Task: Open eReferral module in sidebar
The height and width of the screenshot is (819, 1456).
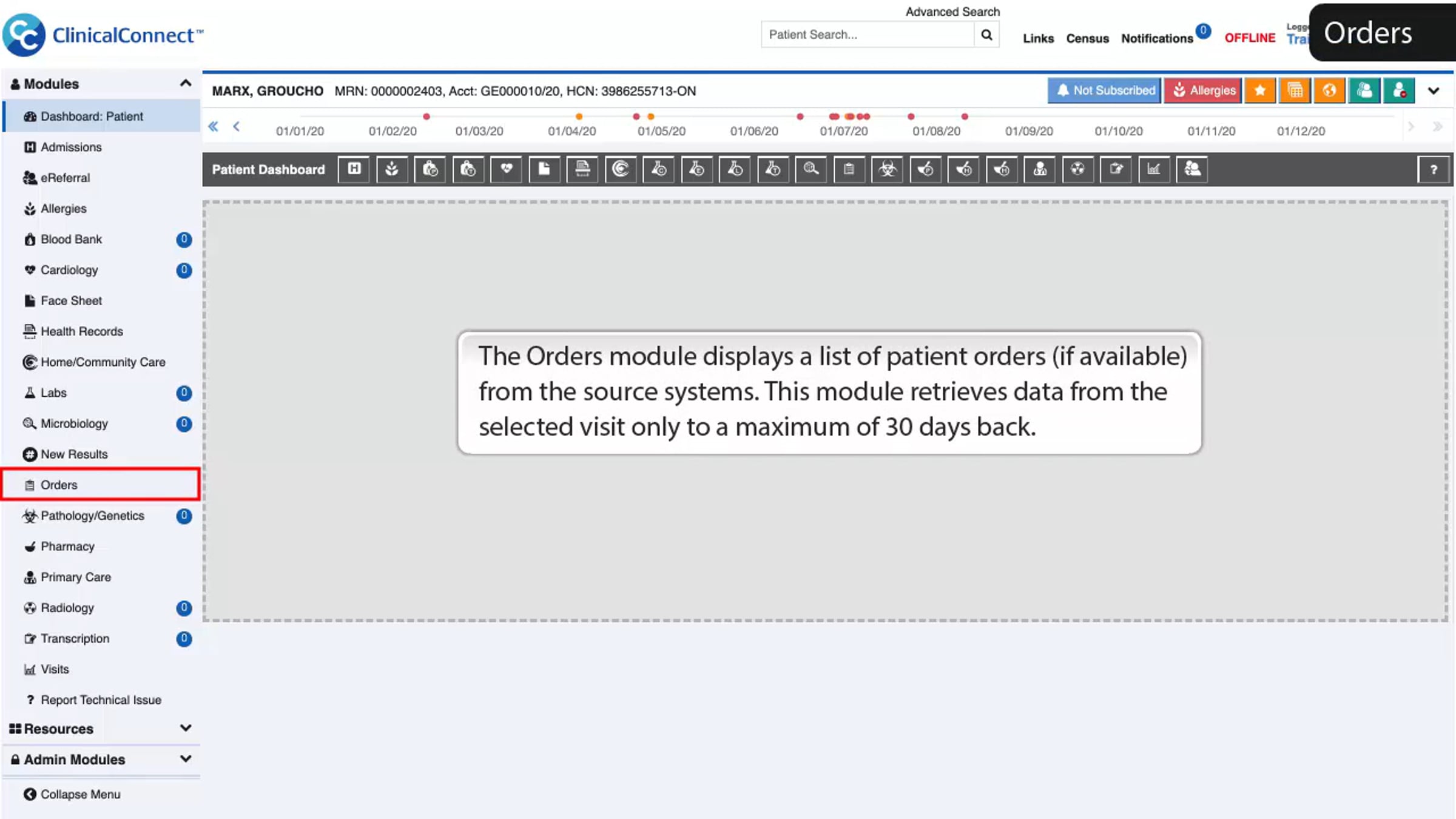Action: click(101, 178)
